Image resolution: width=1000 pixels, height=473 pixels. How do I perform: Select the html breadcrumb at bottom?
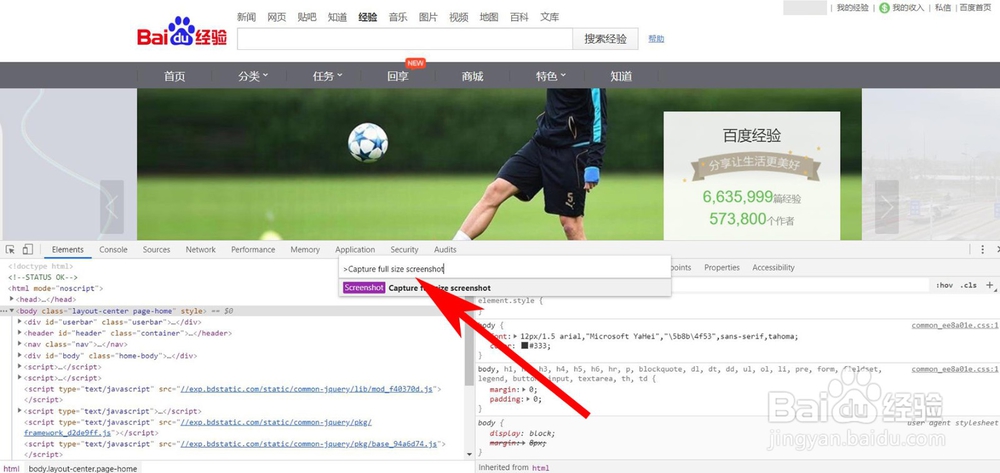(x=11, y=469)
